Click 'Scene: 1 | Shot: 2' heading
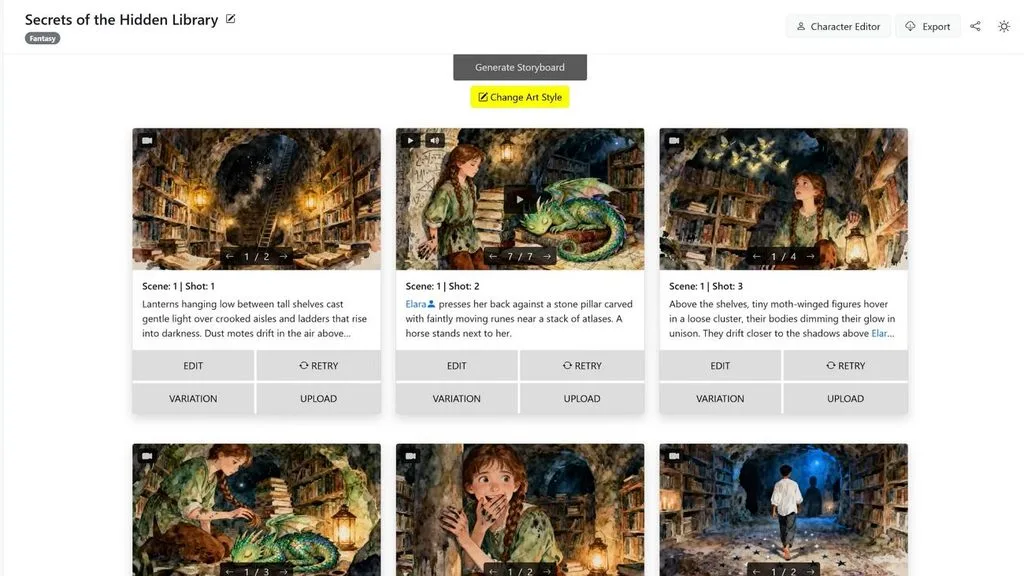 (x=442, y=286)
